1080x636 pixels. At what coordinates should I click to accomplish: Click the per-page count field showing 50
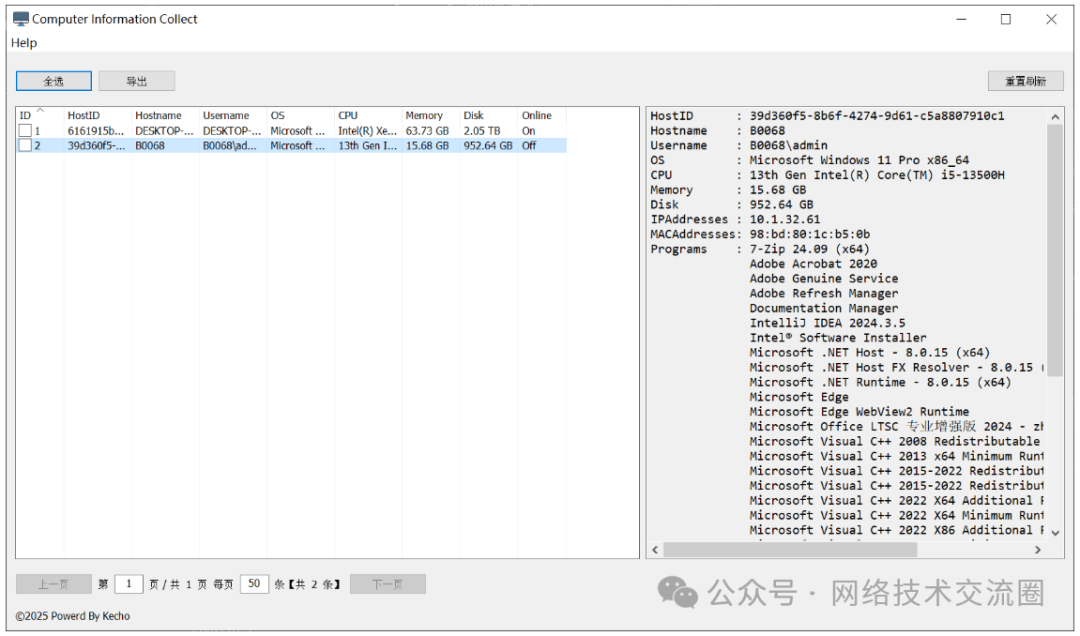coord(254,584)
